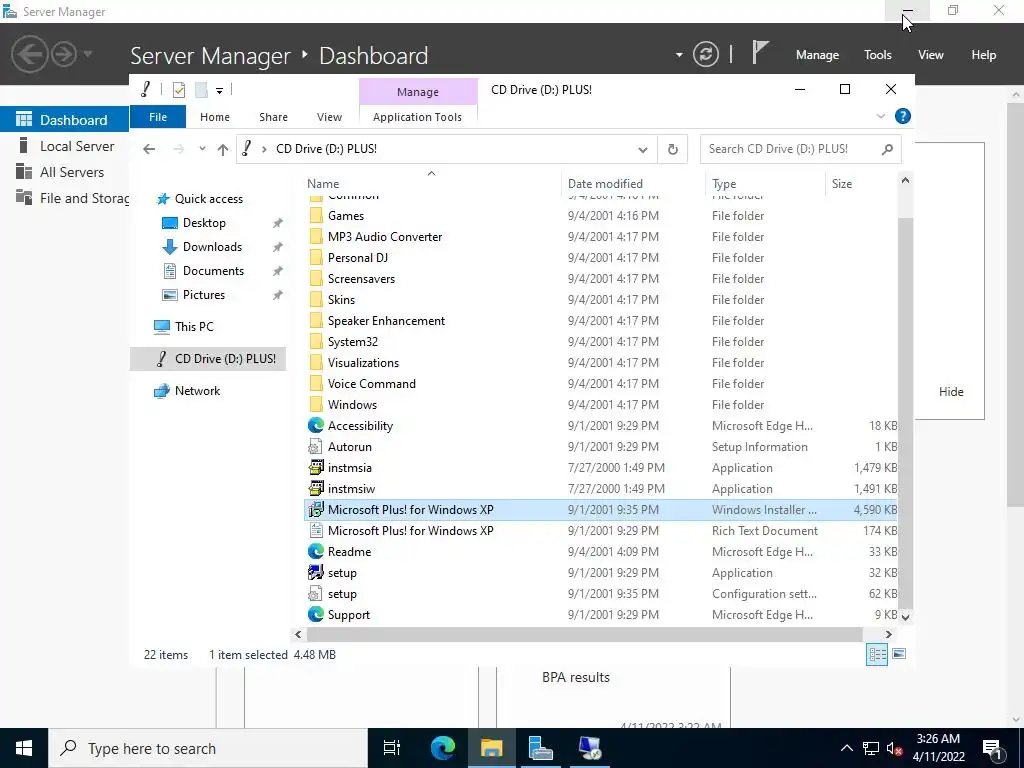Open the Server Manager Help menu
Image resolution: width=1024 pixels, height=768 pixels.
coord(984,55)
